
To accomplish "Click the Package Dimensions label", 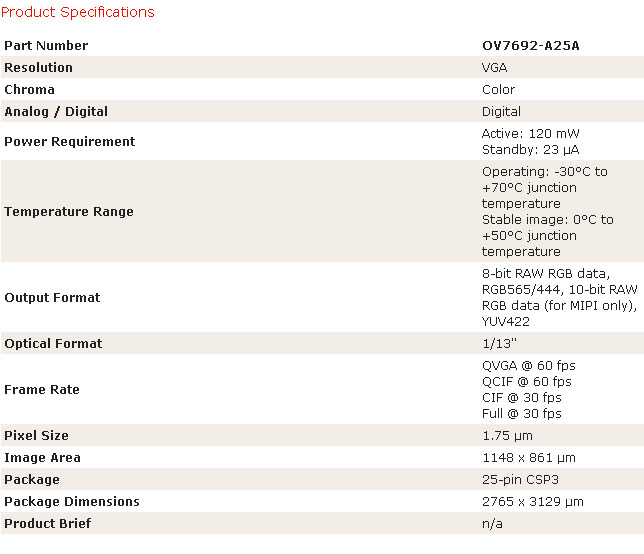I will (72, 501).
